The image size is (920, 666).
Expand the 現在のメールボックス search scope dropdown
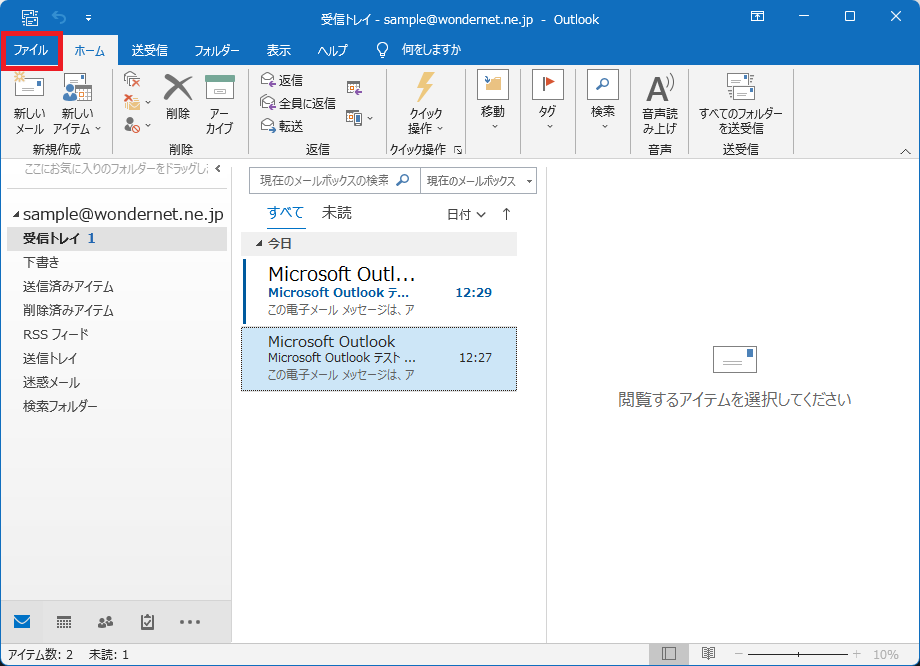[x=529, y=181]
